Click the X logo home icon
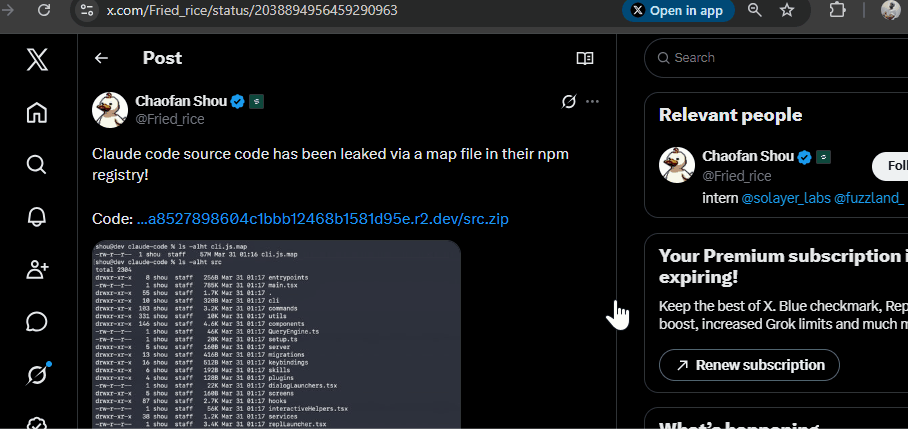Screen dimensions: 908x429 point(37,59)
